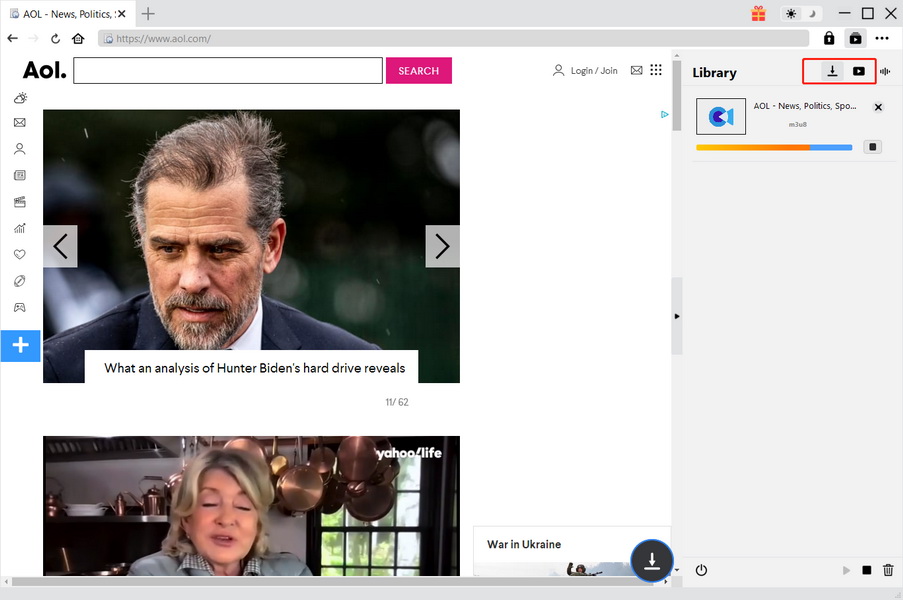Delete all tasks with trash icon
The width and height of the screenshot is (903, 600).
point(887,570)
